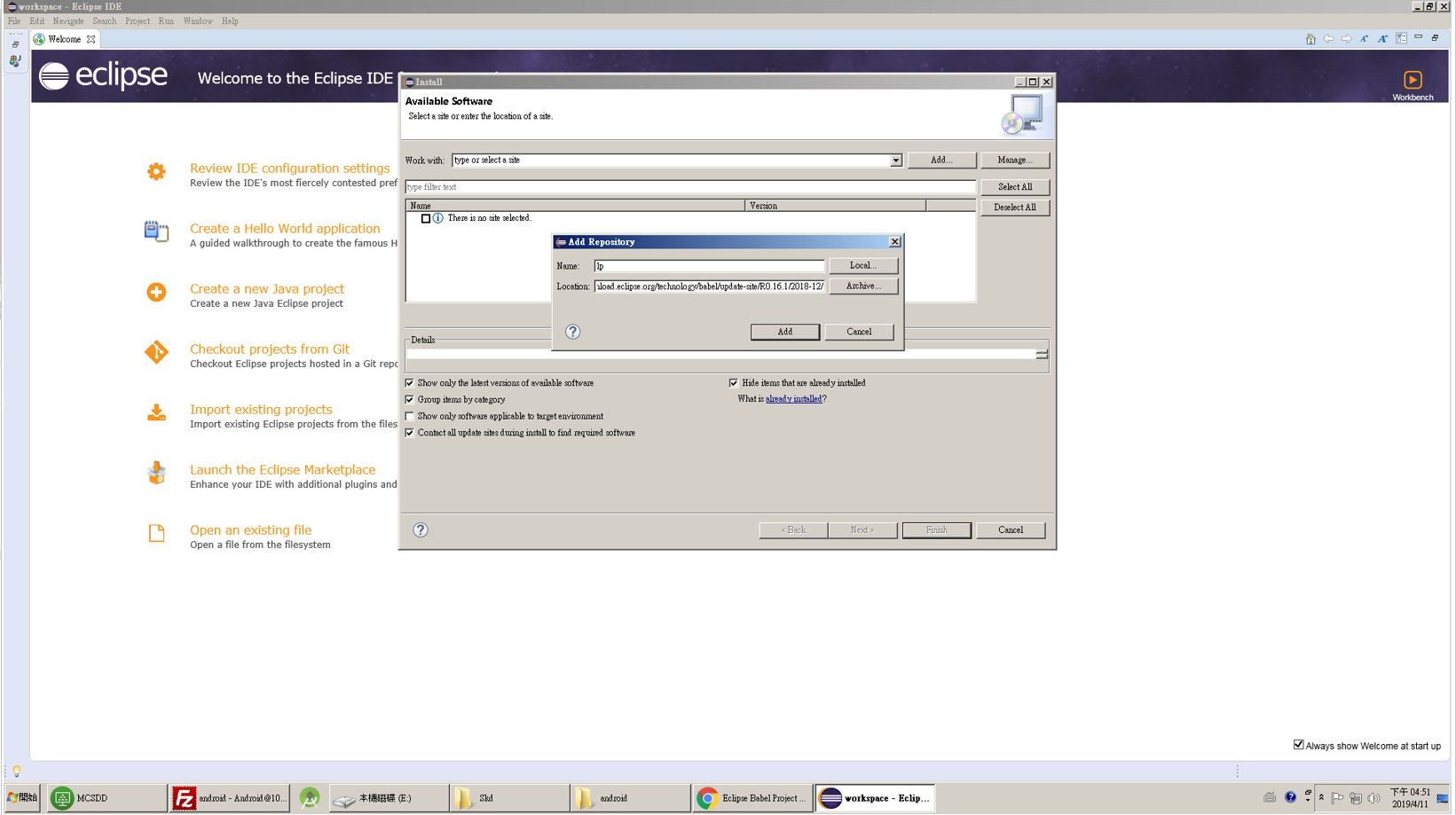Open the Navigate menu
Screen dimensions: 1456x815
coord(68,21)
